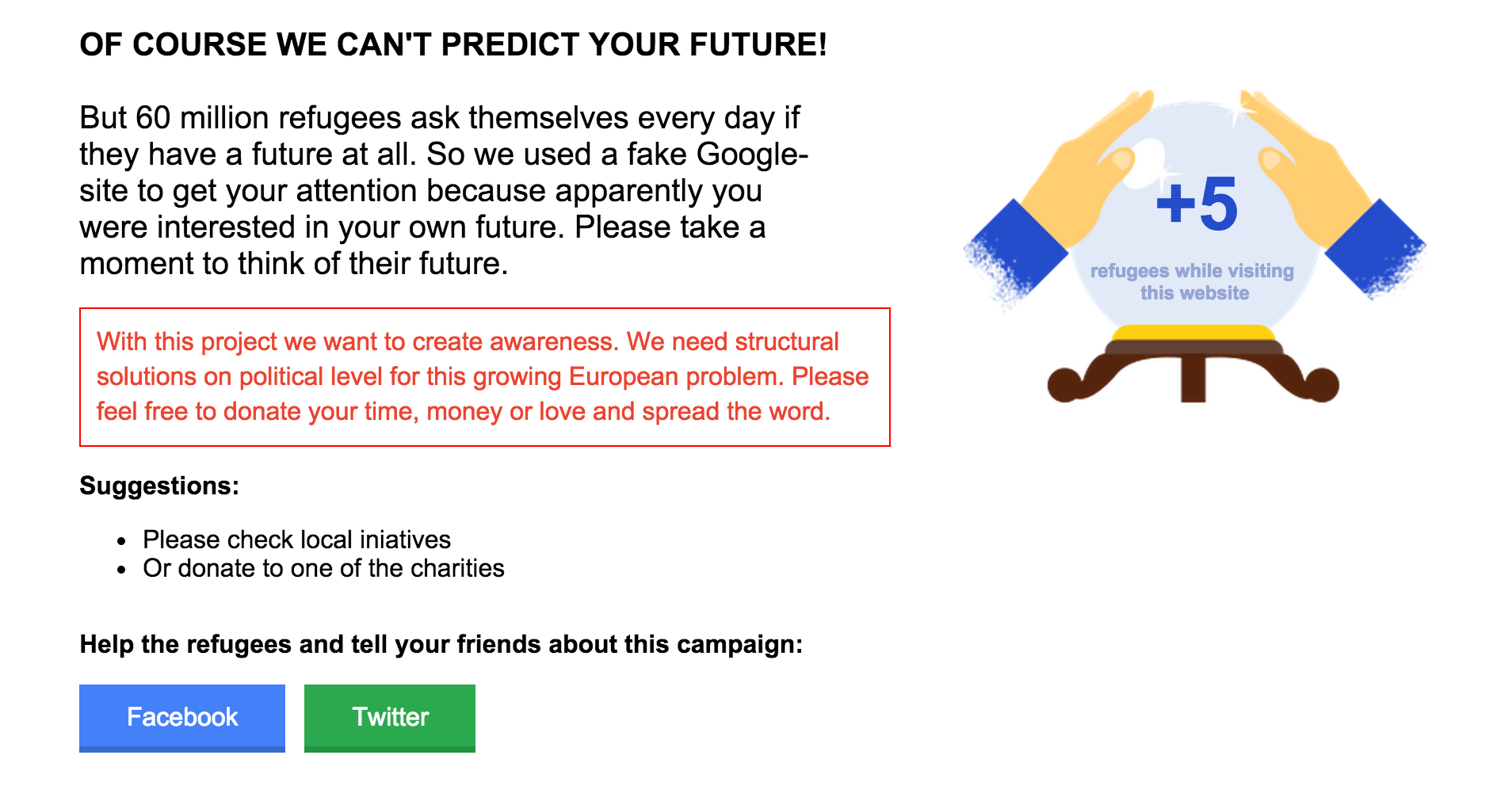Click the "Please check local iniatives" suggestion

pyautogui.click(x=296, y=540)
